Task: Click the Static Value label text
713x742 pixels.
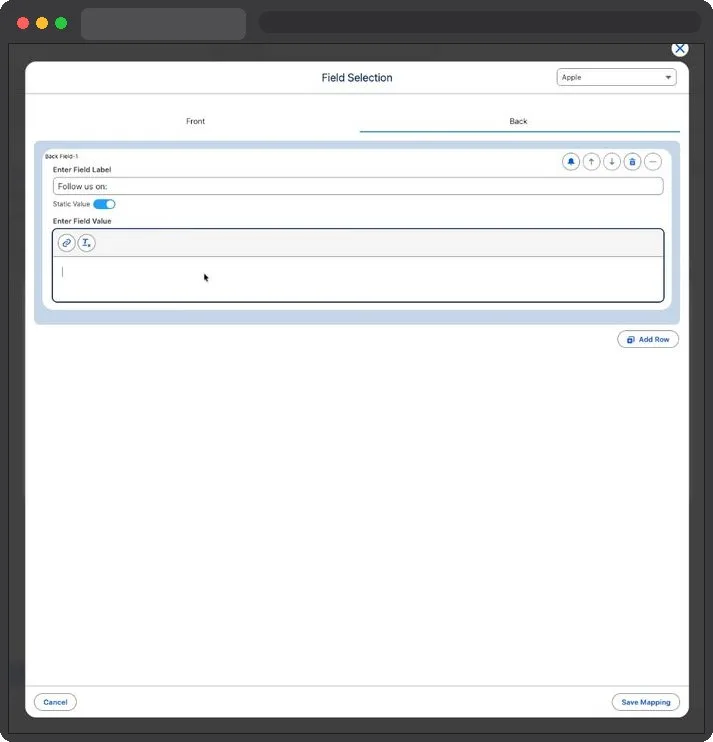Action: pos(71,204)
